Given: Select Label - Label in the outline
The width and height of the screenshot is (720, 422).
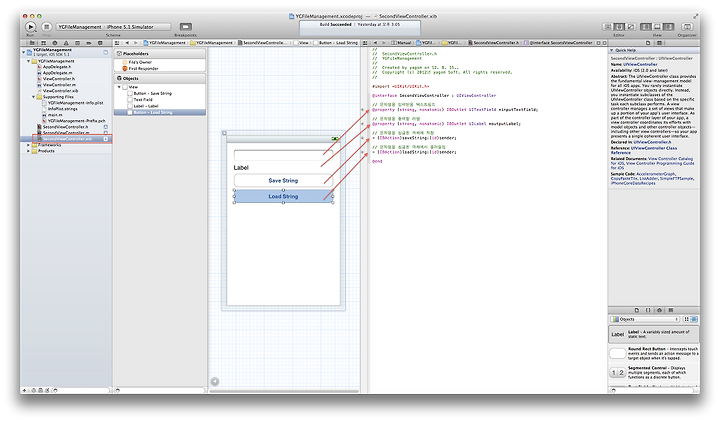Looking at the screenshot, I should (145, 106).
